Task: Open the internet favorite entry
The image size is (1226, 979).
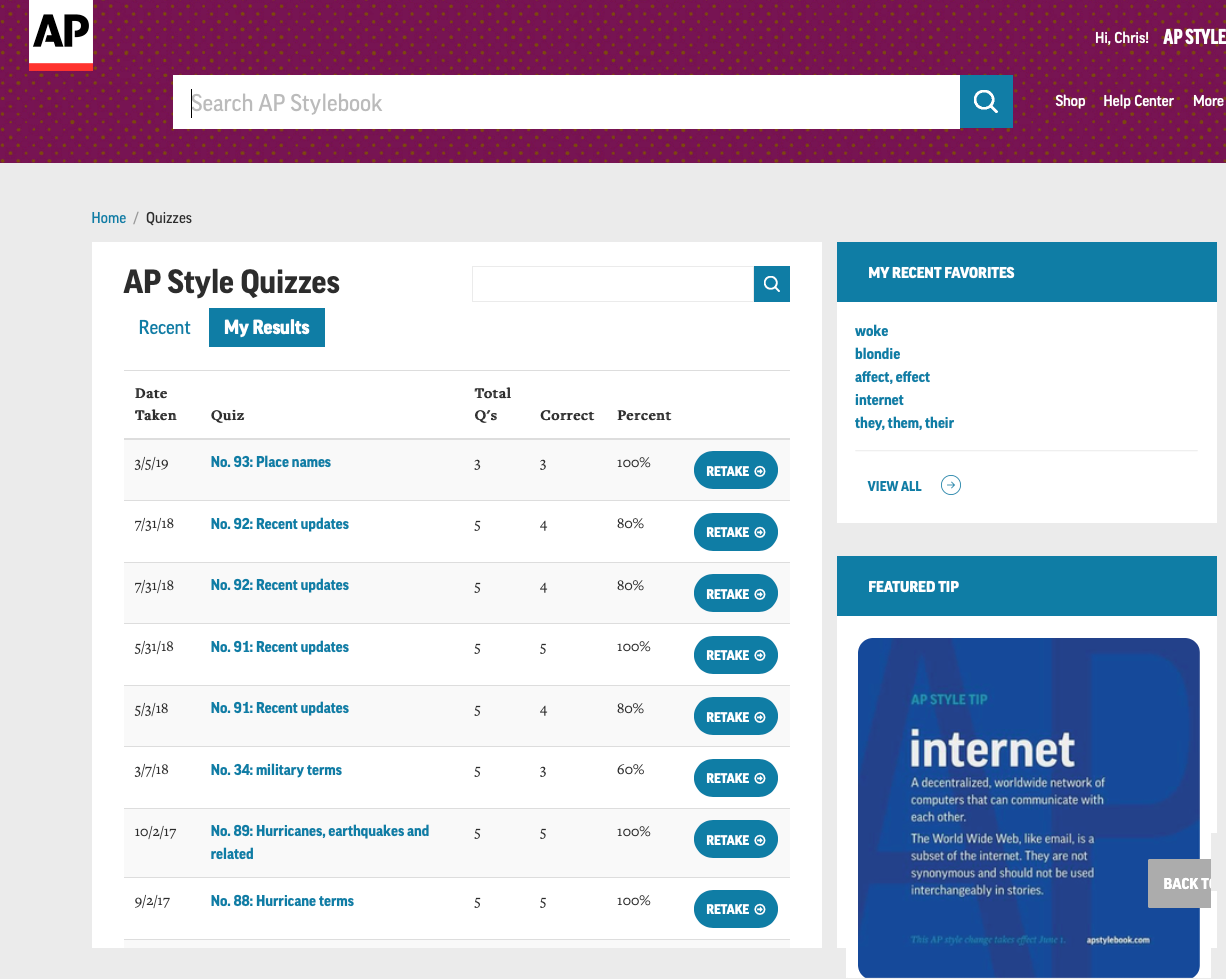Action: tap(879, 400)
